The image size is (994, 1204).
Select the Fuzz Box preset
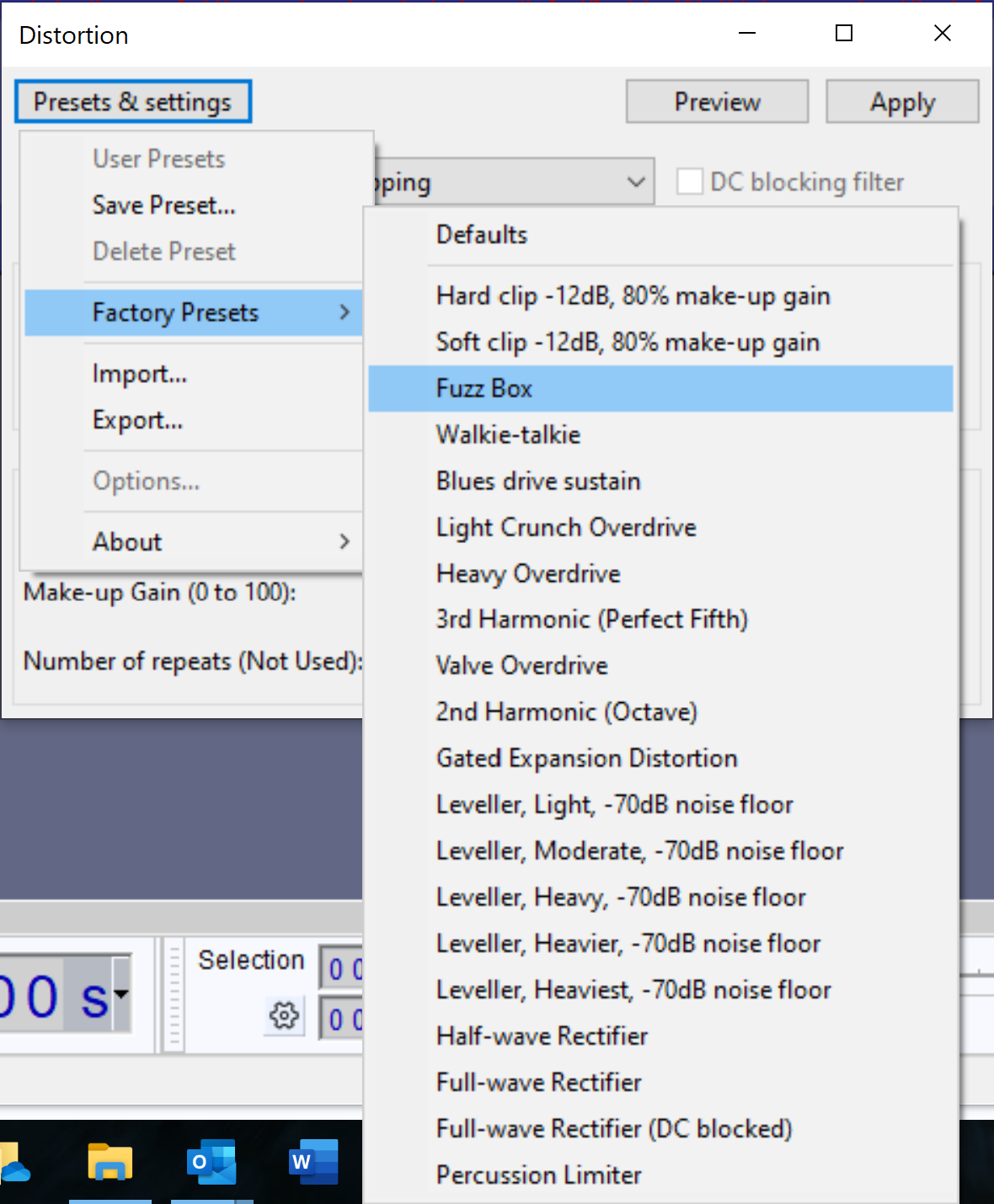(484, 388)
